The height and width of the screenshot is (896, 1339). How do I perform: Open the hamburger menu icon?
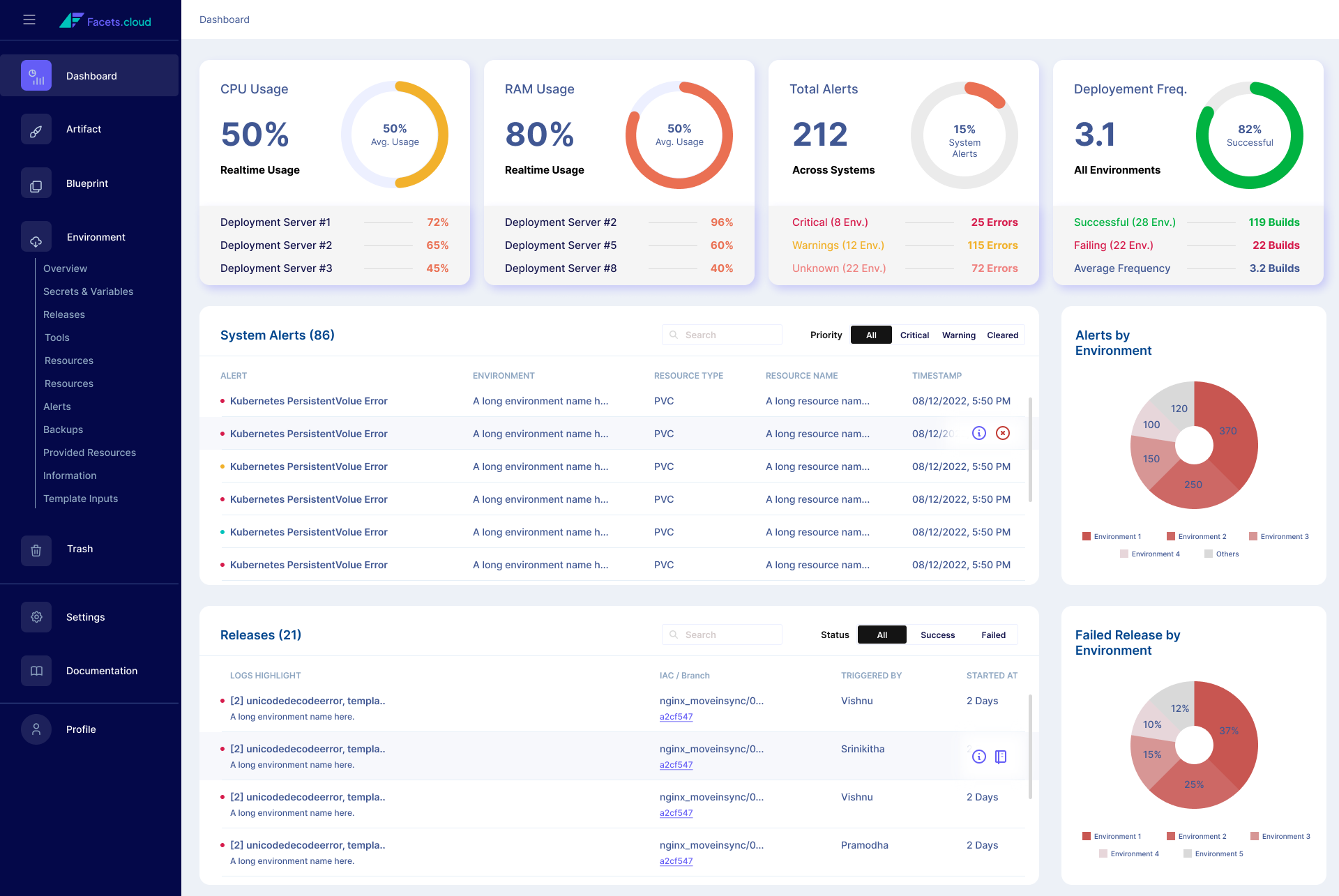pos(29,20)
